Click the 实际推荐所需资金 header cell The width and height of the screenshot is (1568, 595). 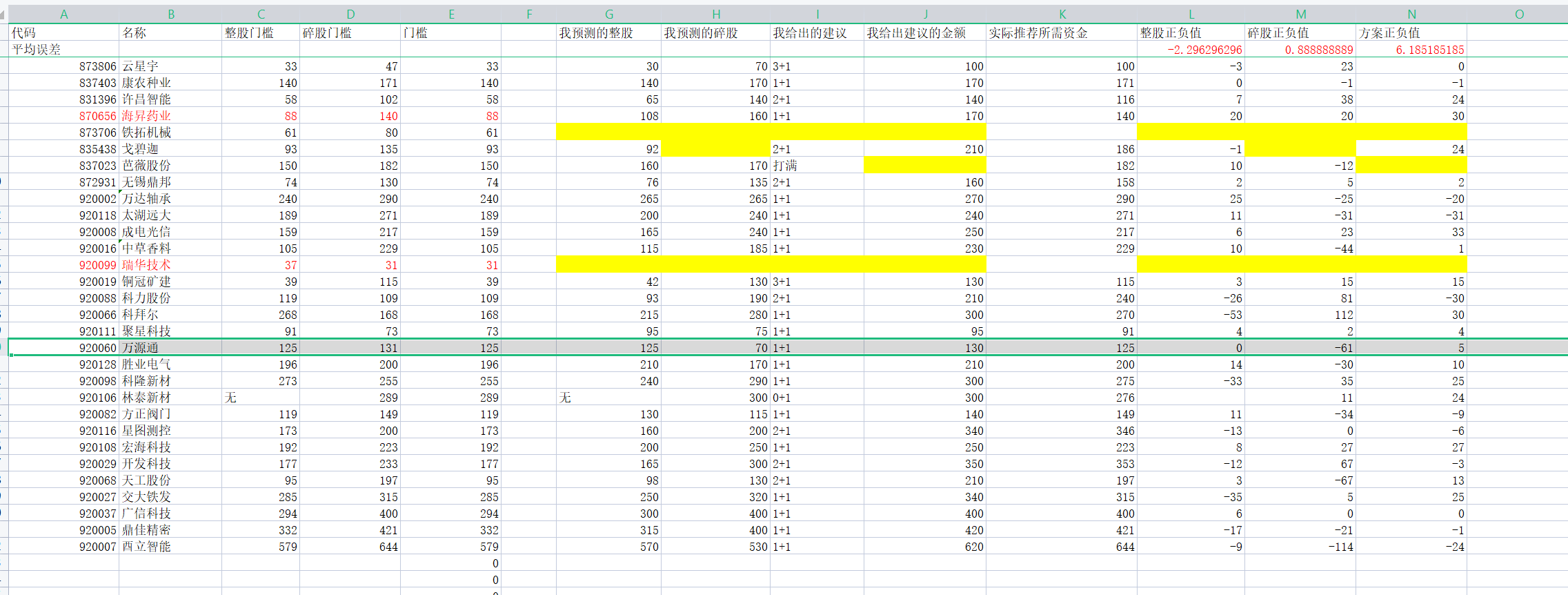(x=1062, y=32)
